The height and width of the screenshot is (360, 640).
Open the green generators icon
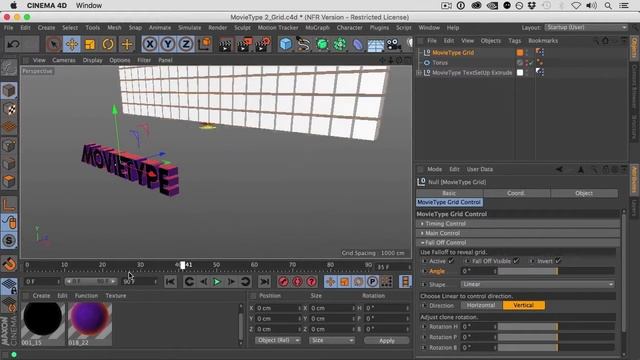click(x=322, y=44)
